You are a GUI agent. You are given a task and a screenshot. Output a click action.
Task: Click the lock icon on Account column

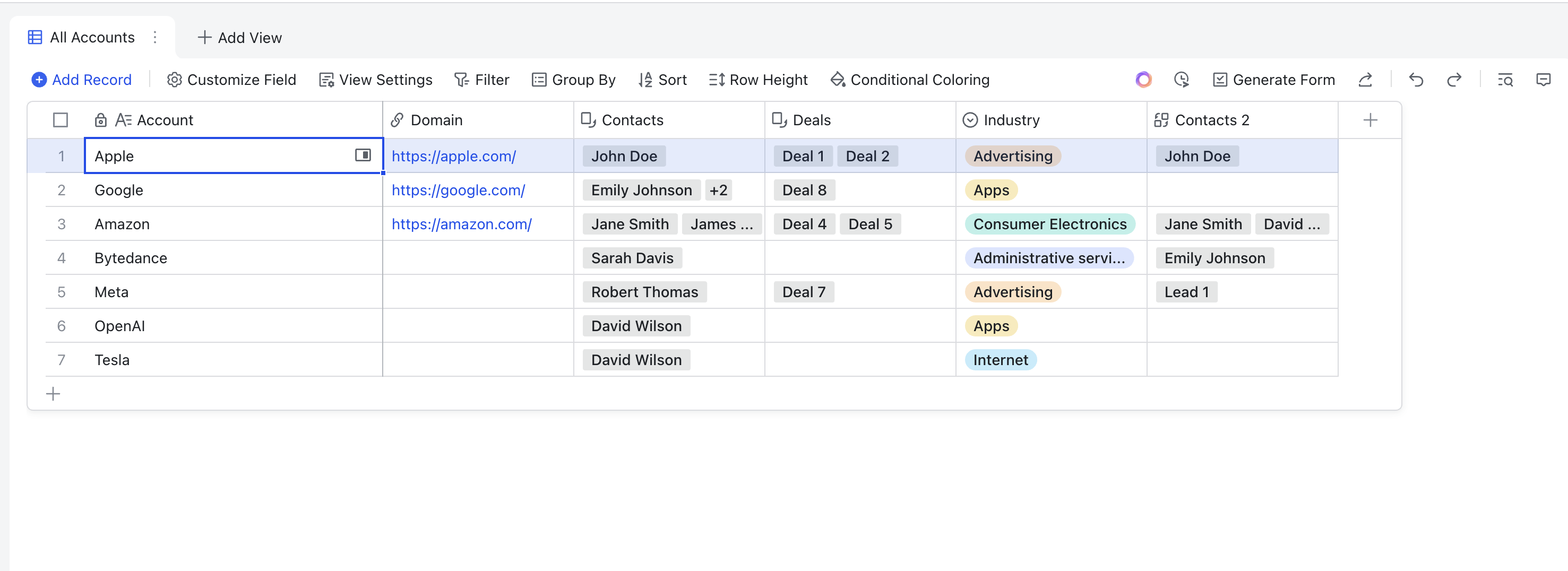click(101, 120)
